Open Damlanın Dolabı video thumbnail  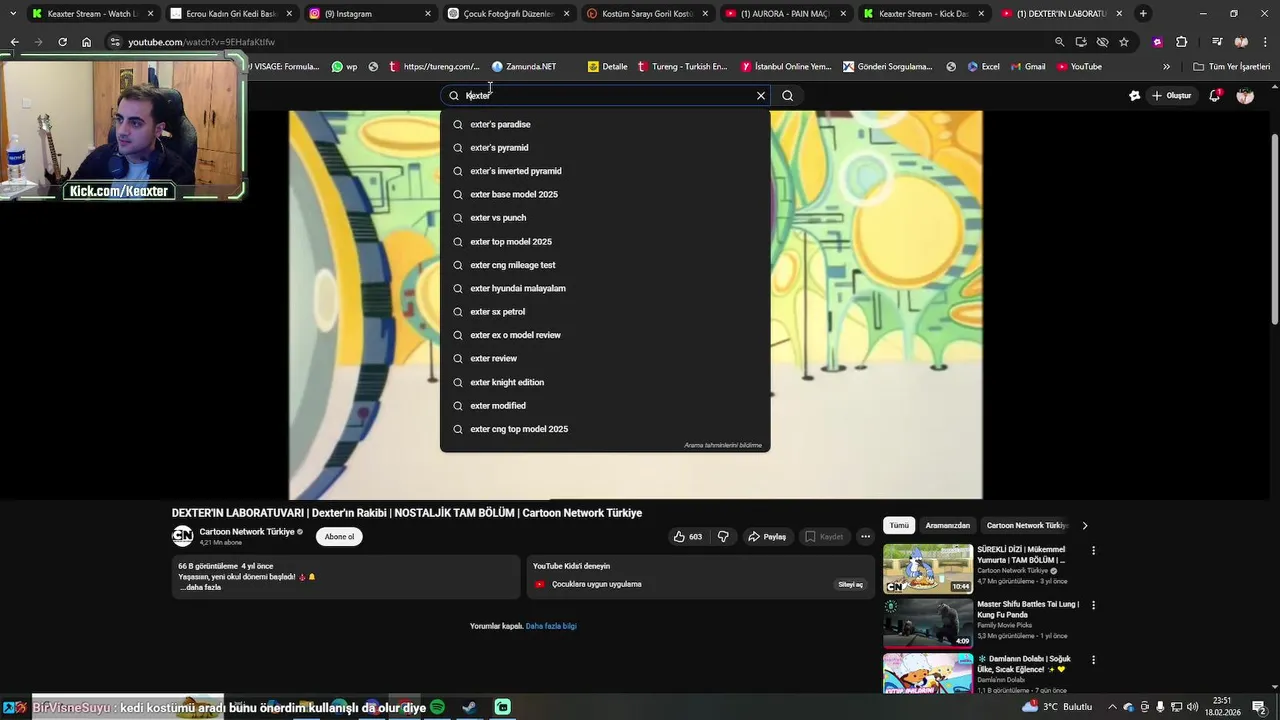(928, 673)
